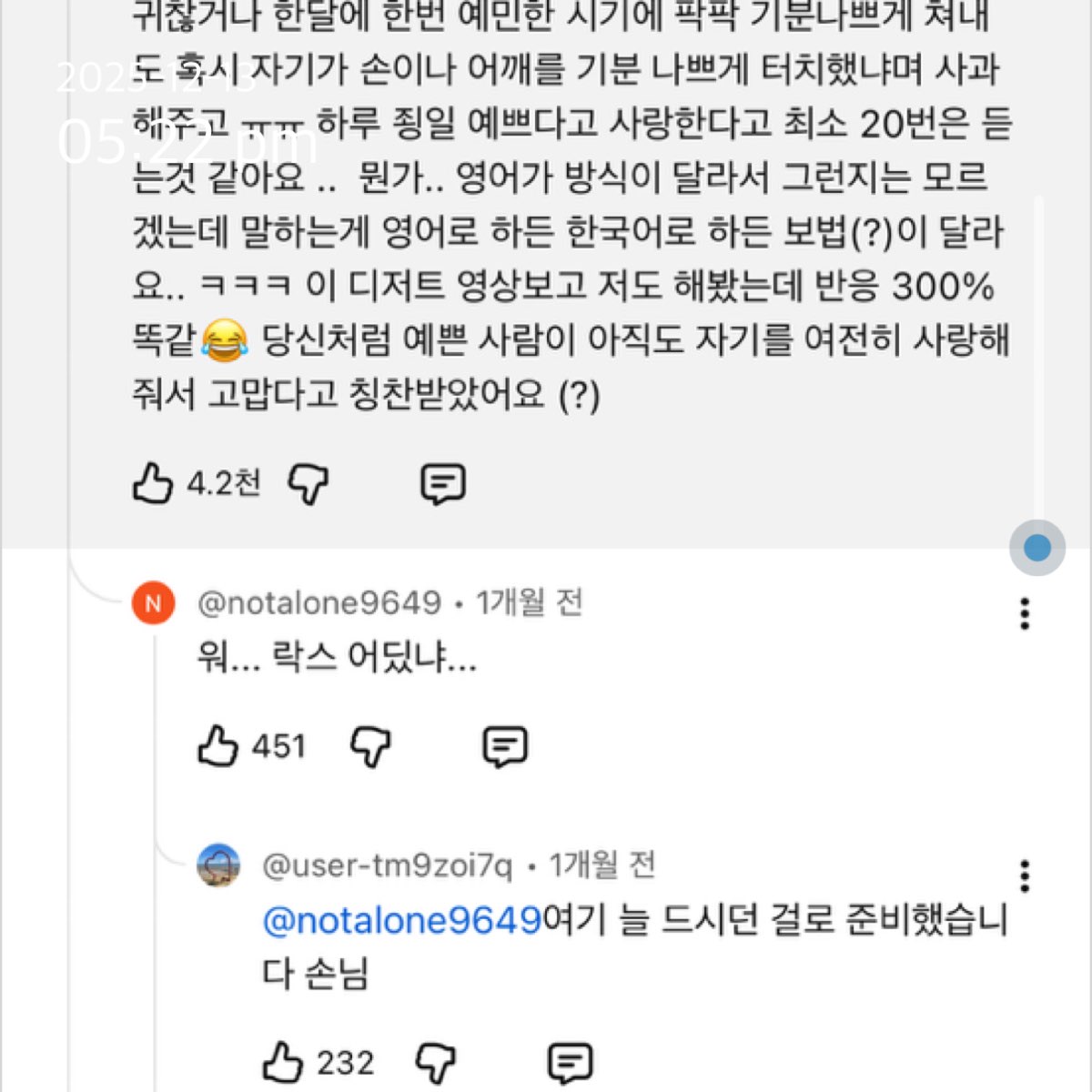This screenshot has width=1092, height=1092.
Task: Dislike the top comment with 4.2천 likes
Action: click(x=308, y=484)
